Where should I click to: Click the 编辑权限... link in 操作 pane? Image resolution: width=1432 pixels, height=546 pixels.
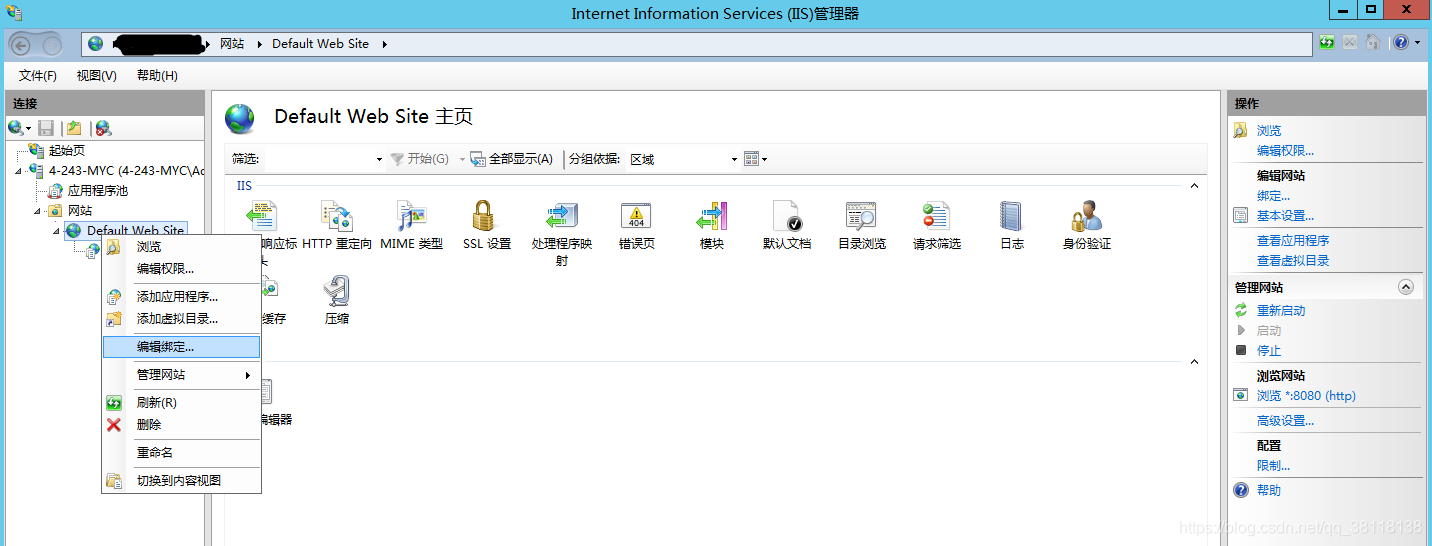pos(1285,151)
